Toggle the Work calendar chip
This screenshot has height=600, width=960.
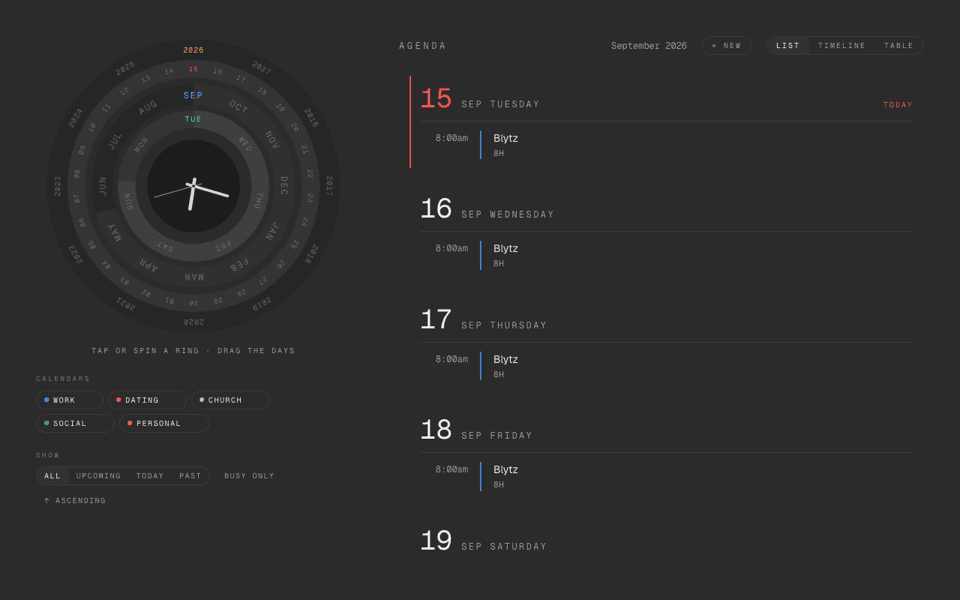[x=69, y=400]
